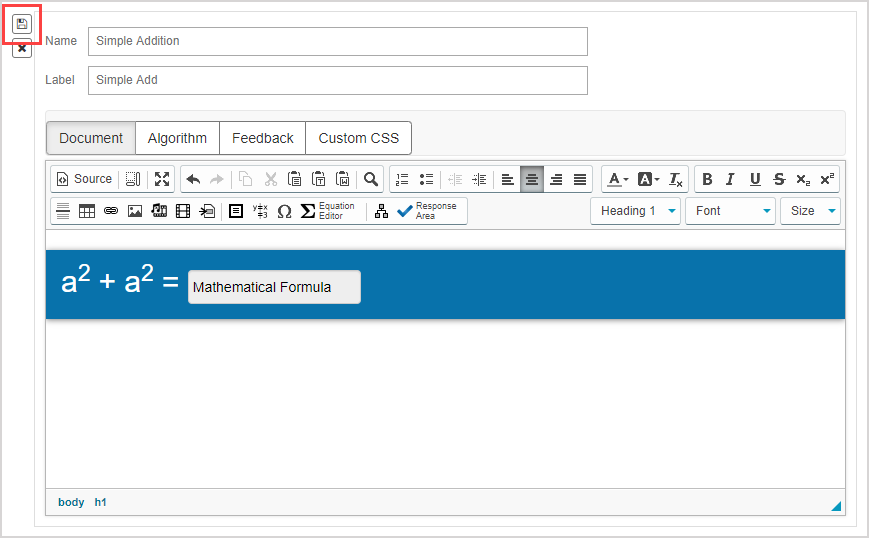Open the Font dropdown
Viewport: 869px width, 538px height.
point(730,211)
